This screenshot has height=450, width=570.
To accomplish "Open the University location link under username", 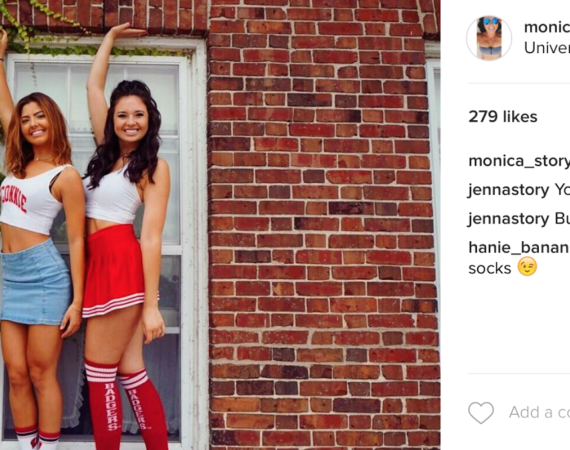I will click(547, 48).
